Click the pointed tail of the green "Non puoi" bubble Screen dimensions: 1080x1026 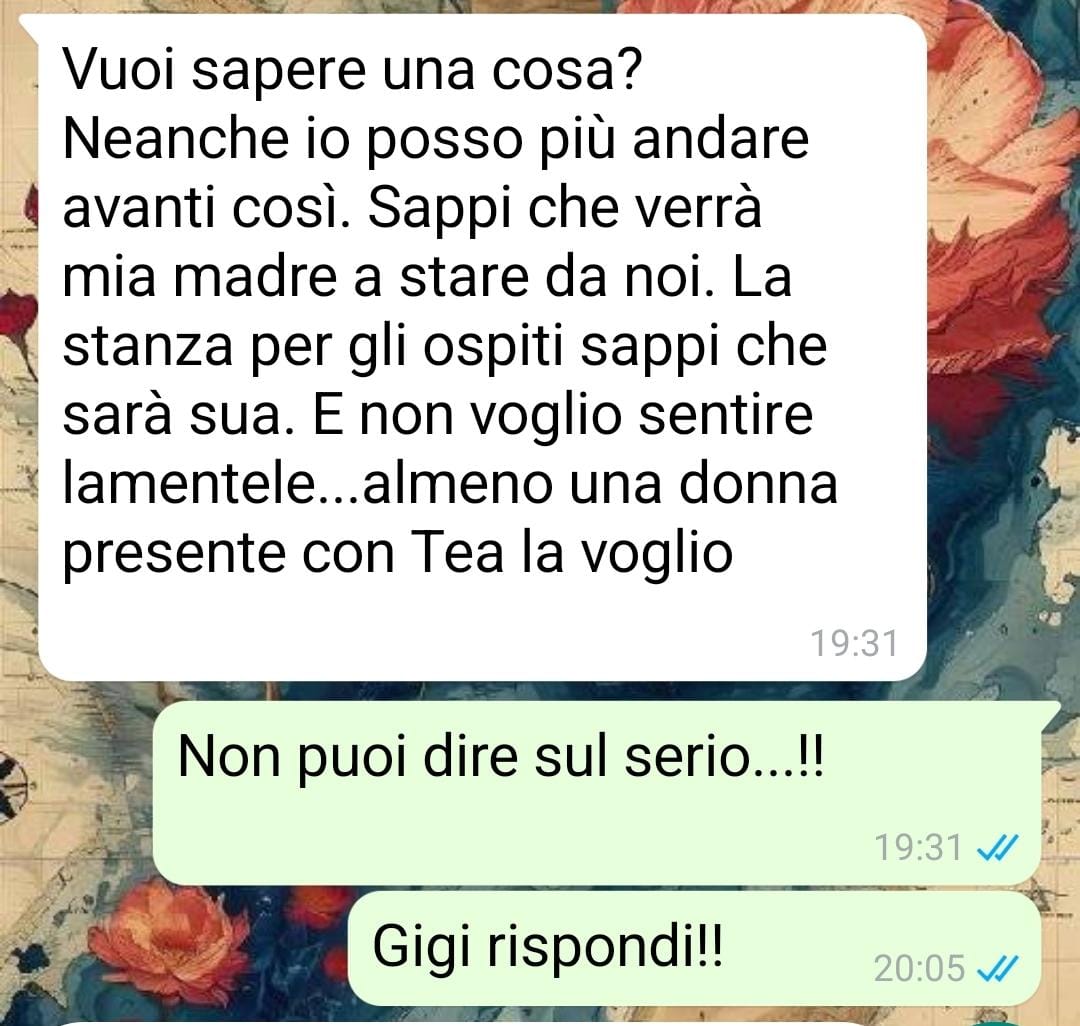[1050, 713]
